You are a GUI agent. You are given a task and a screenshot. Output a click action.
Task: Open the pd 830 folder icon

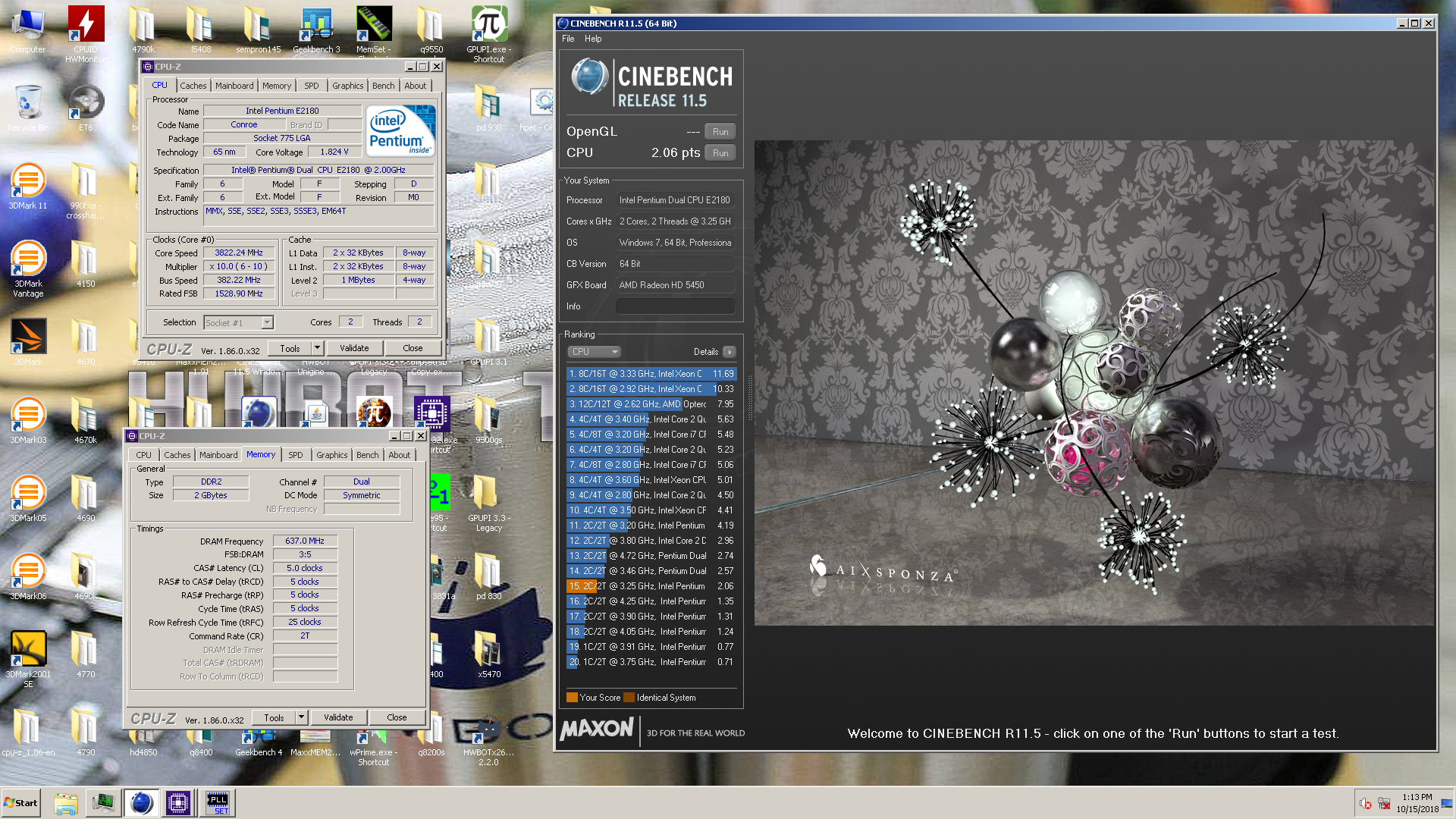489,576
